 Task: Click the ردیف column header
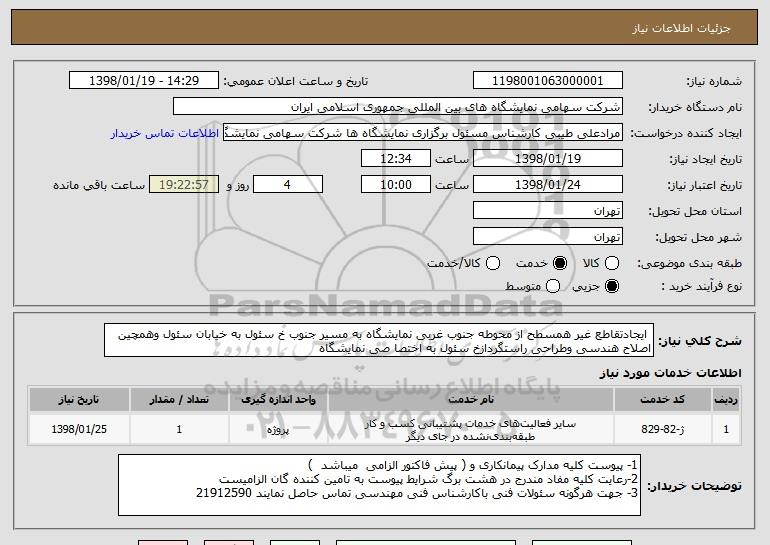click(x=726, y=400)
